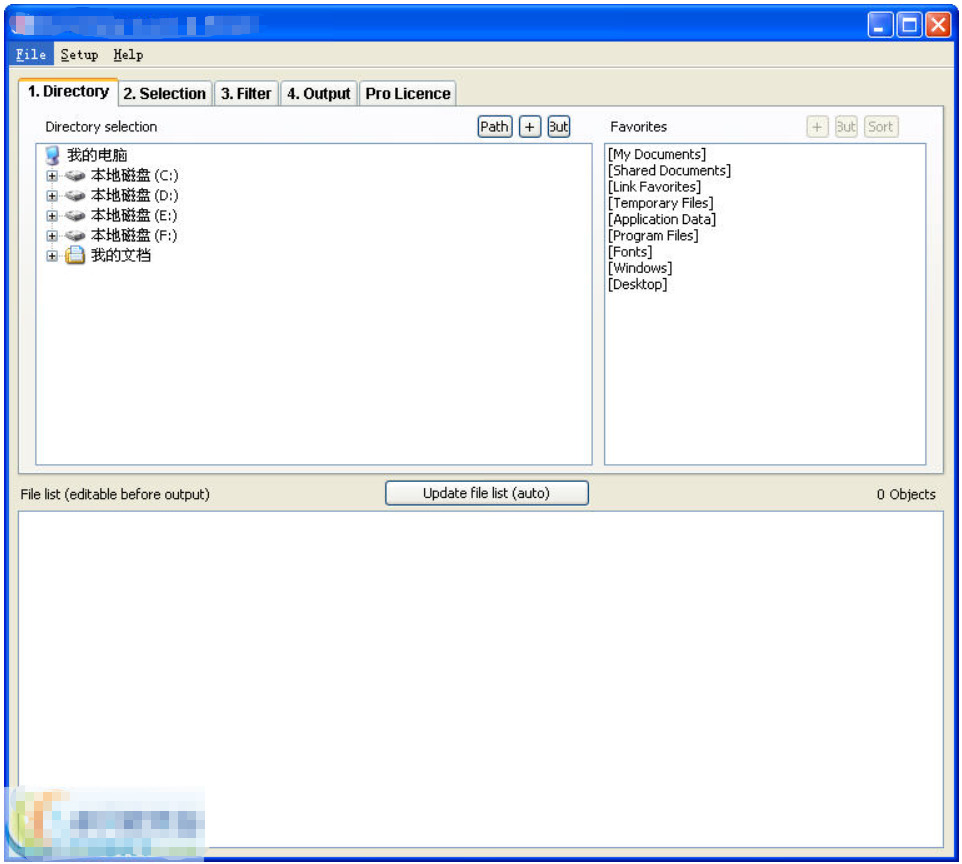Click the Path button

click(x=494, y=127)
